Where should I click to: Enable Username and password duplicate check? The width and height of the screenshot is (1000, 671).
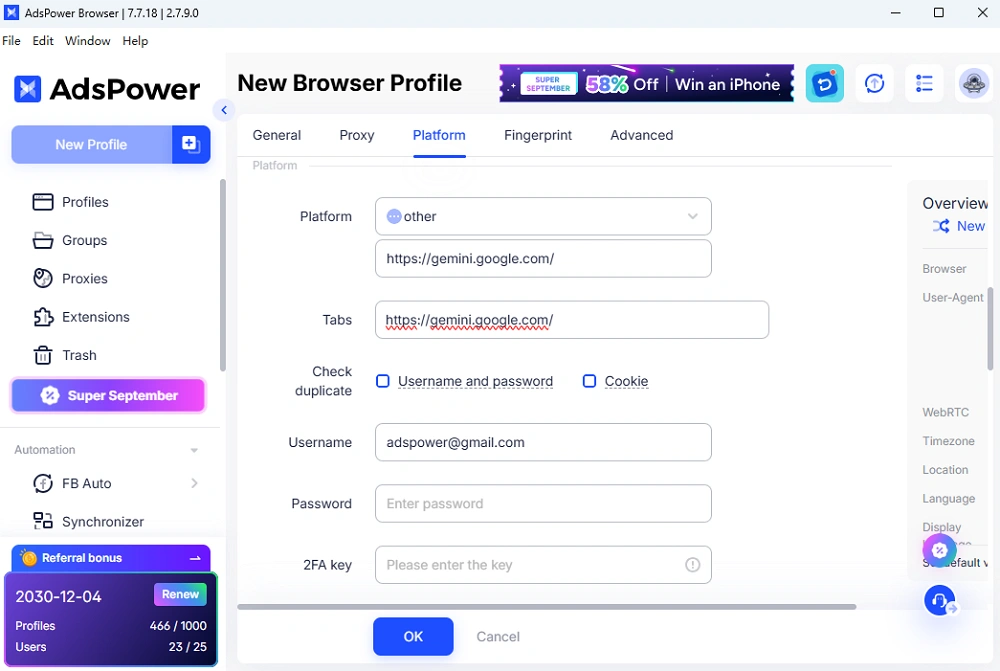tap(383, 381)
